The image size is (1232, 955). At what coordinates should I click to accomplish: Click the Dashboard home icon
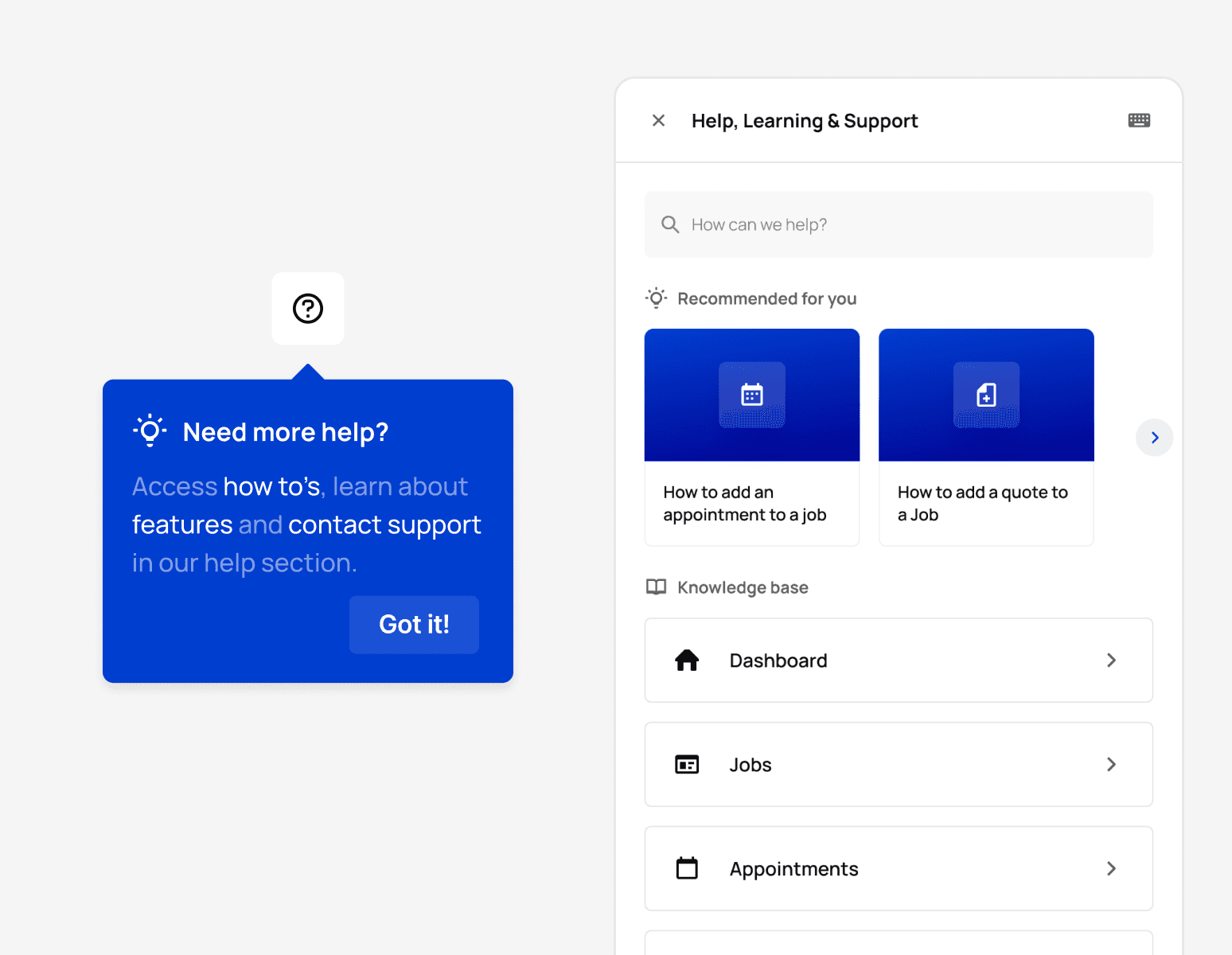pos(687,661)
